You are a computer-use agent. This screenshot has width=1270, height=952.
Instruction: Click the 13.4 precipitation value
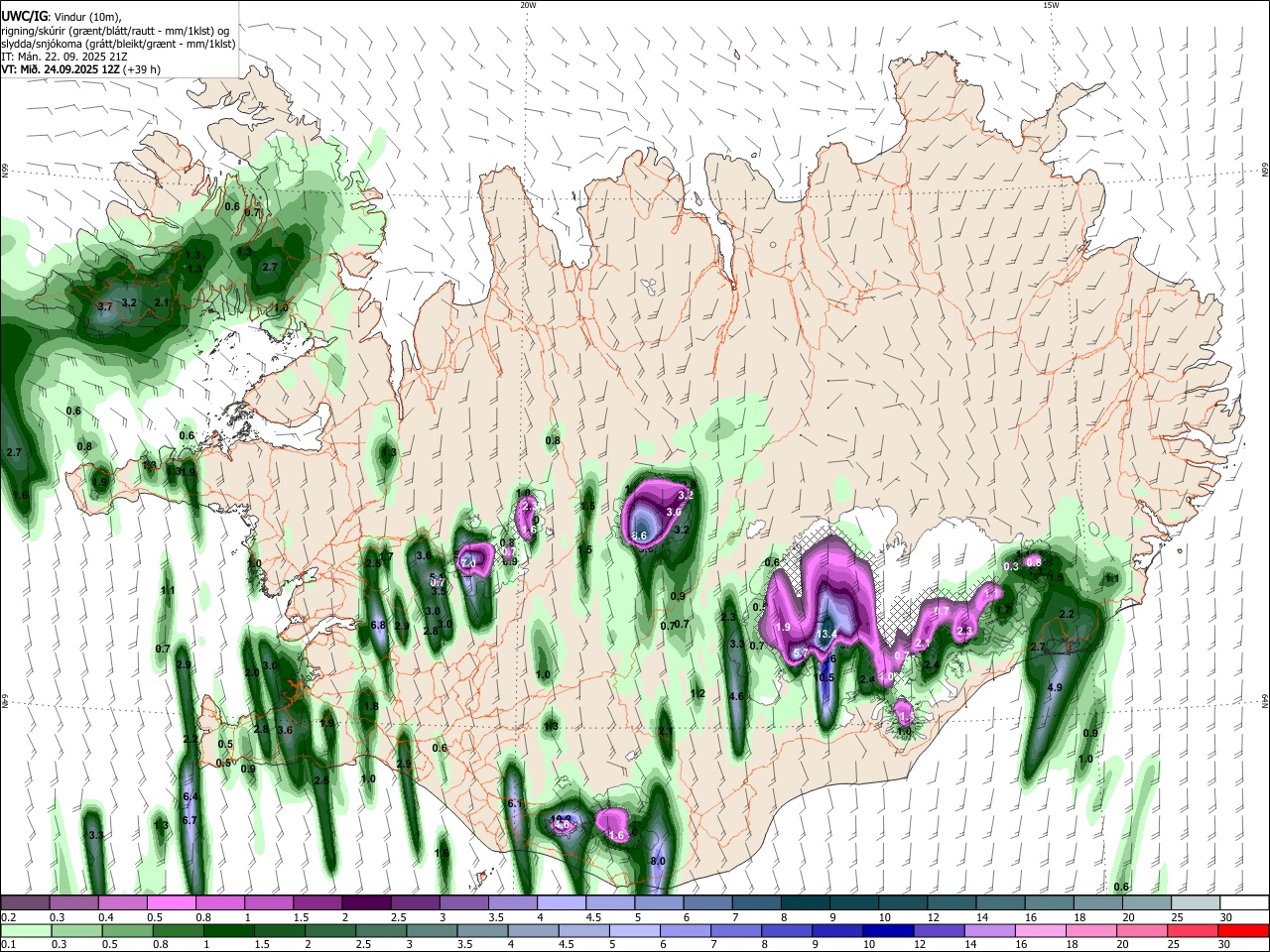826,634
